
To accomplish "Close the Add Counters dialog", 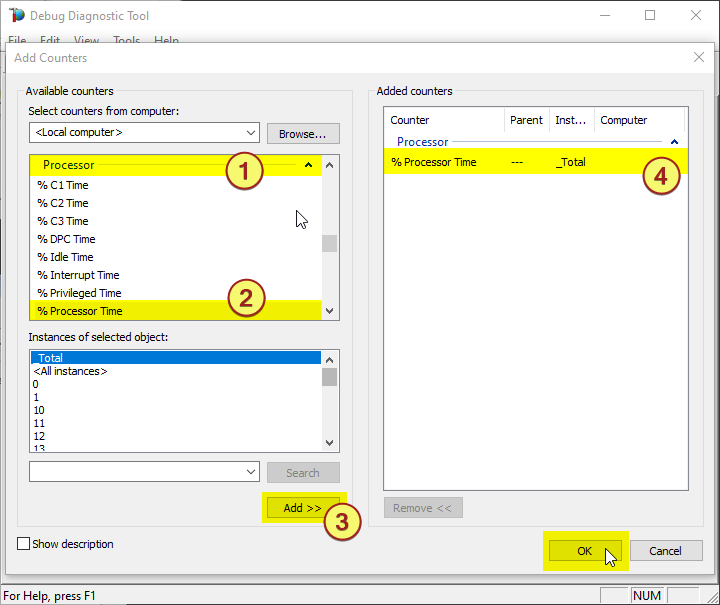I will [x=698, y=57].
